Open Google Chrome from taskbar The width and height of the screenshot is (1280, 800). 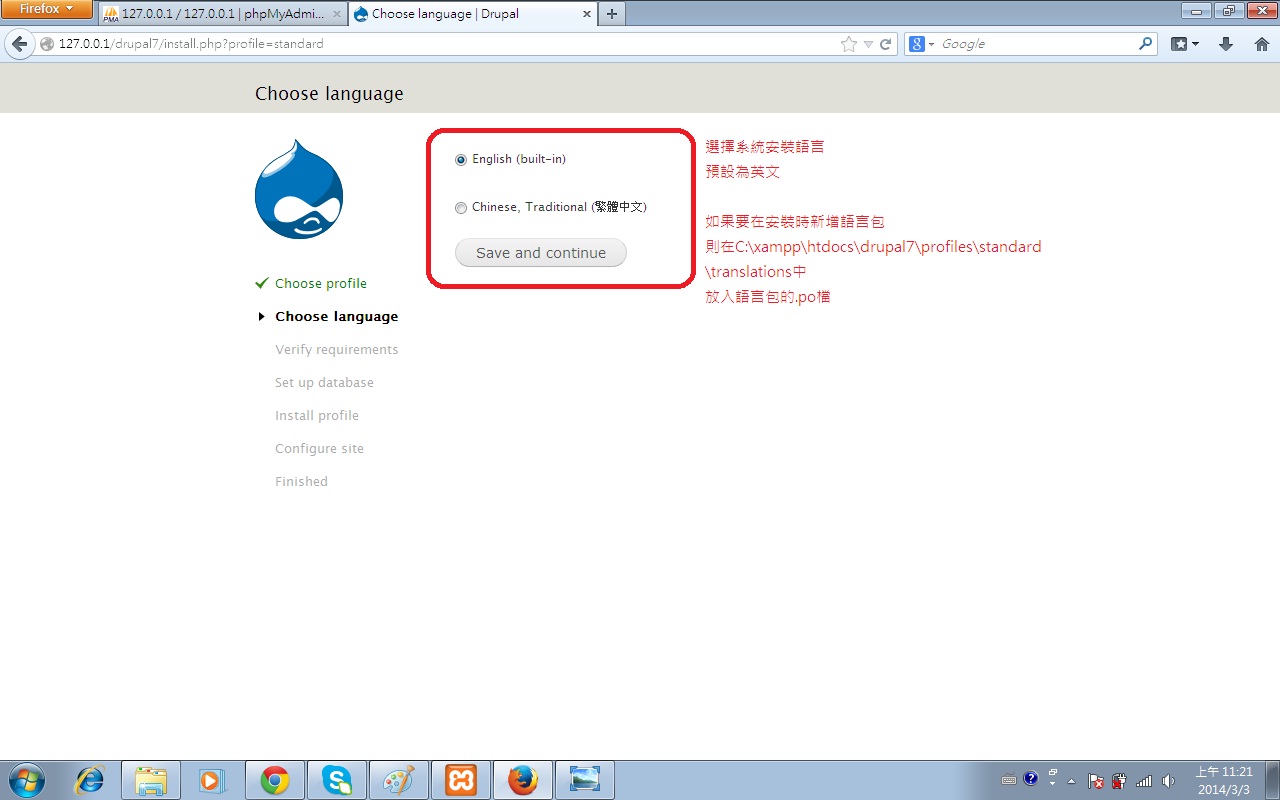pos(275,780)
